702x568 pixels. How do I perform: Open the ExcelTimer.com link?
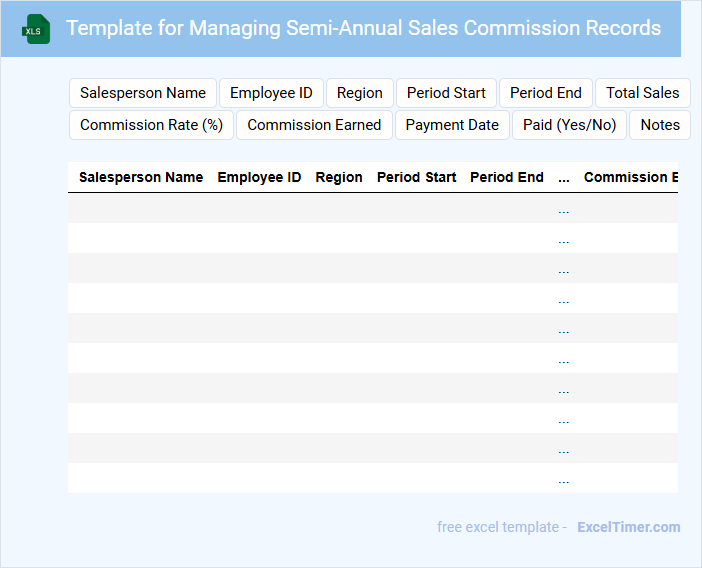629,527
